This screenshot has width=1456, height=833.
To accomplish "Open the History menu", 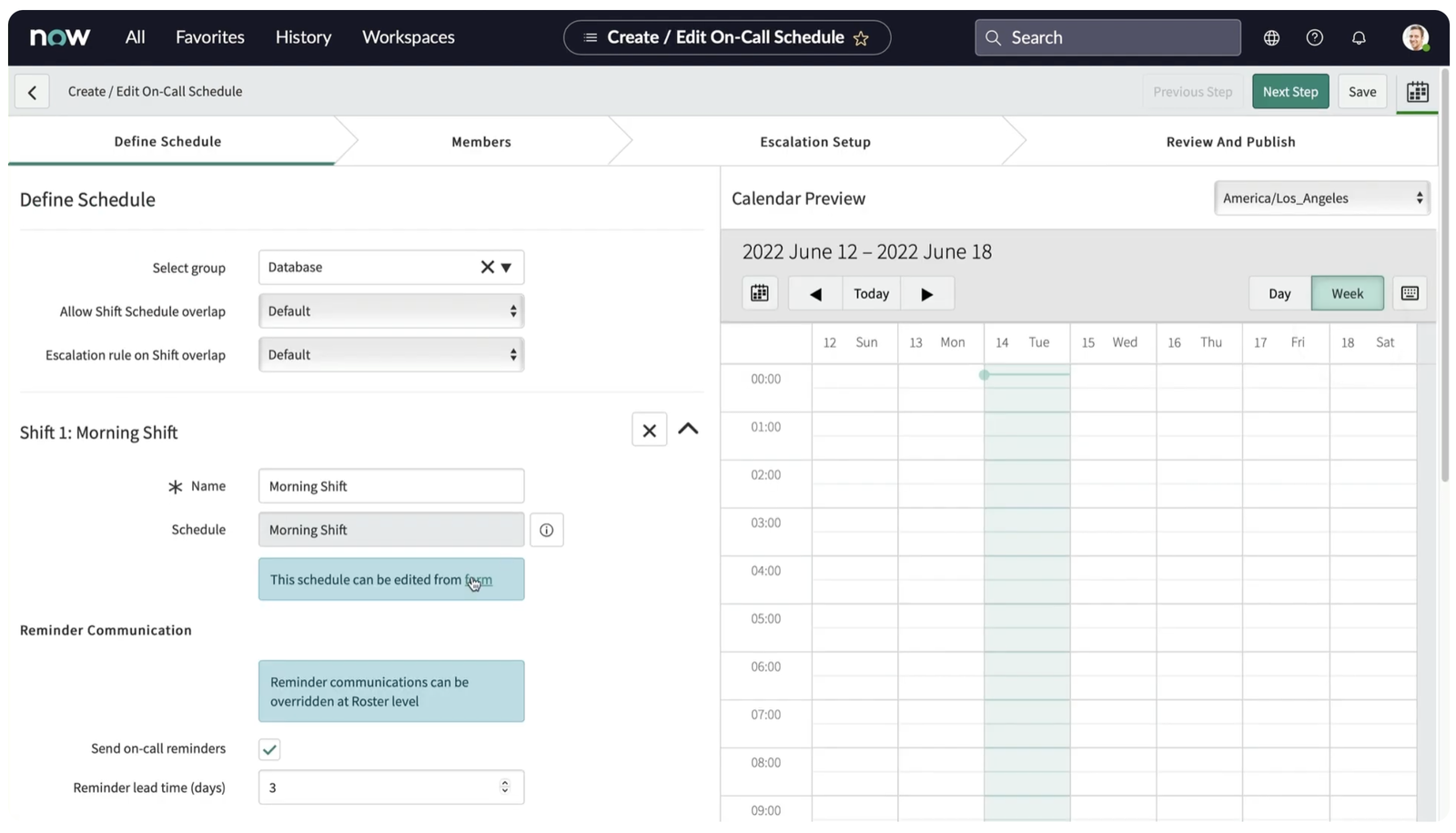I will (x=303, y=37).
